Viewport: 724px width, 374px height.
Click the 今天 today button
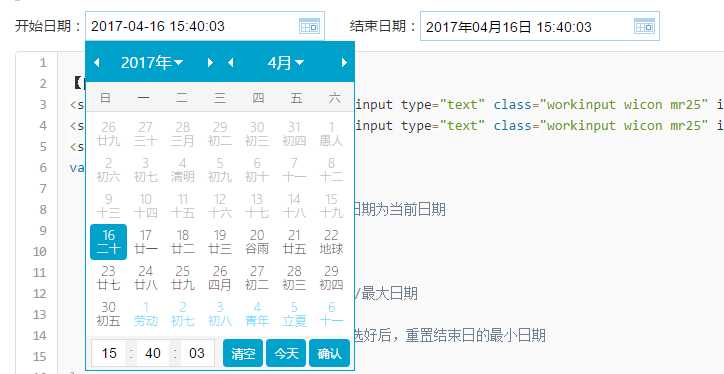(x=286, y=353)
